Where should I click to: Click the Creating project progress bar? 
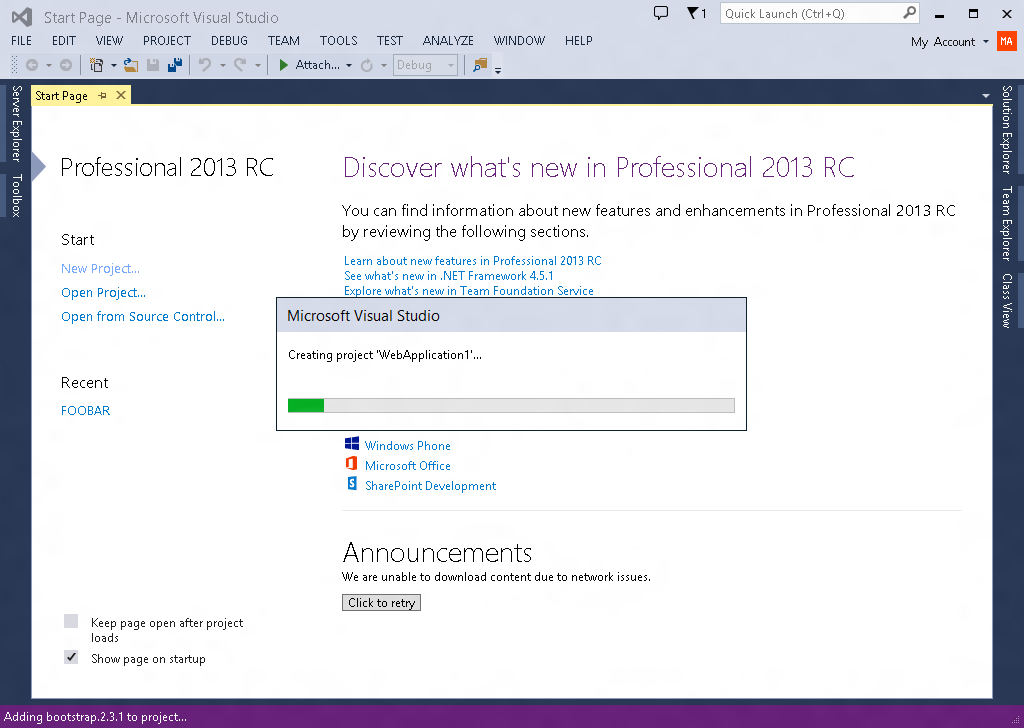click(511, 405)
